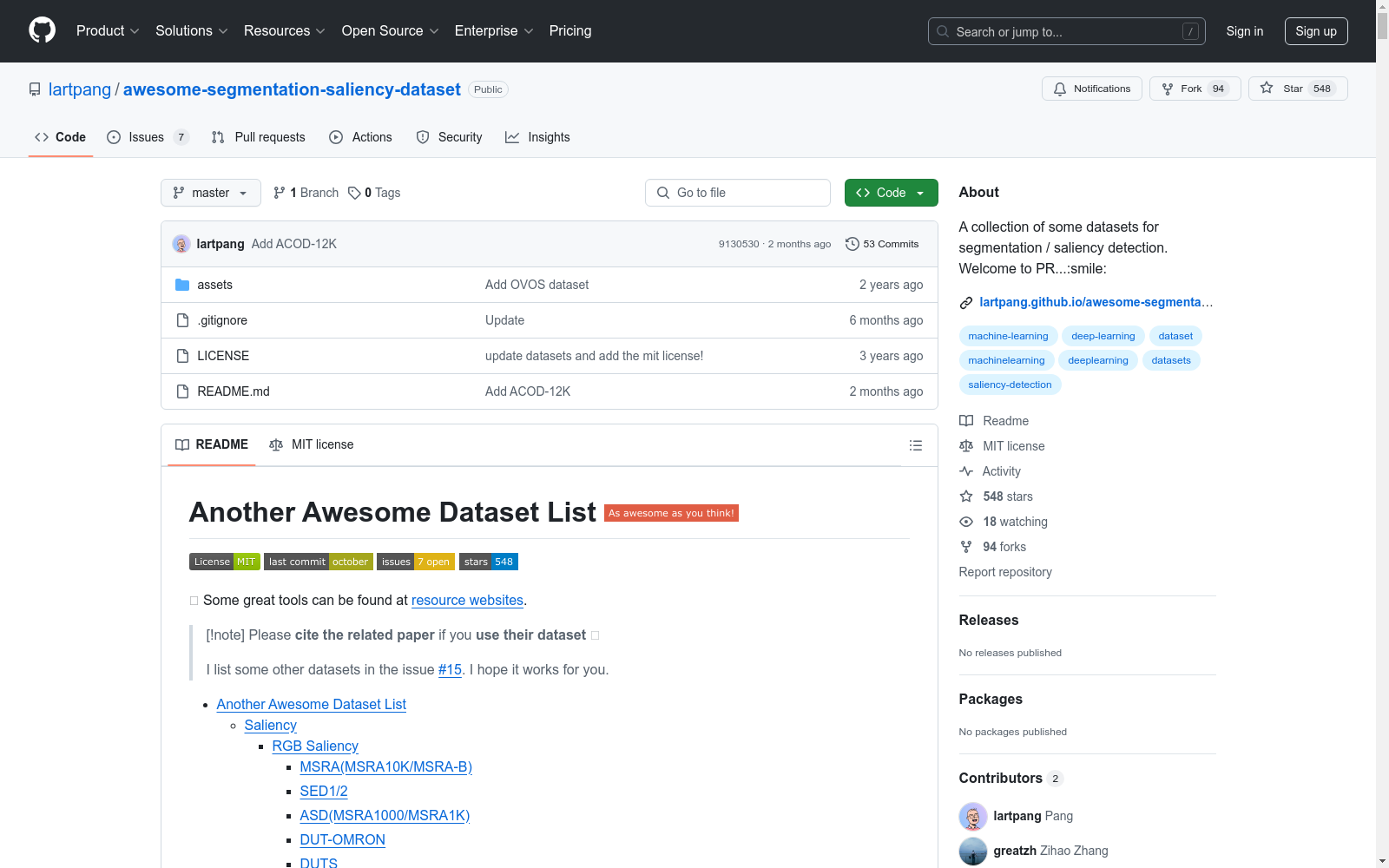Screen dimensions: 1389x868
Task: Open greatzh's contributor avatar
Action: 973,852
